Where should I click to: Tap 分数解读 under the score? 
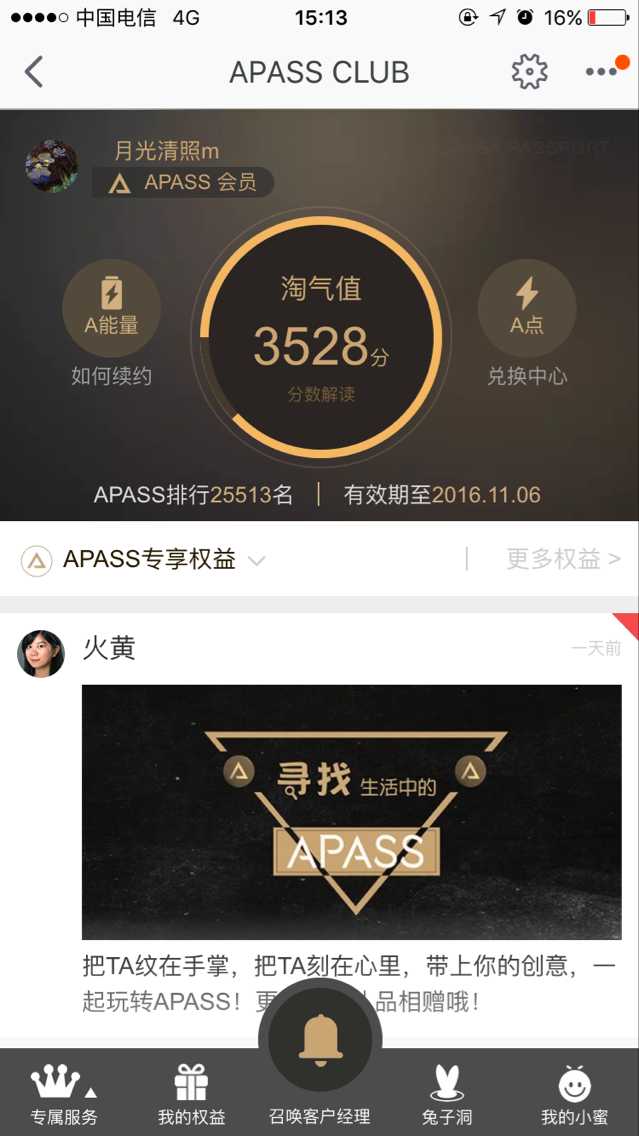pos(321,395)
